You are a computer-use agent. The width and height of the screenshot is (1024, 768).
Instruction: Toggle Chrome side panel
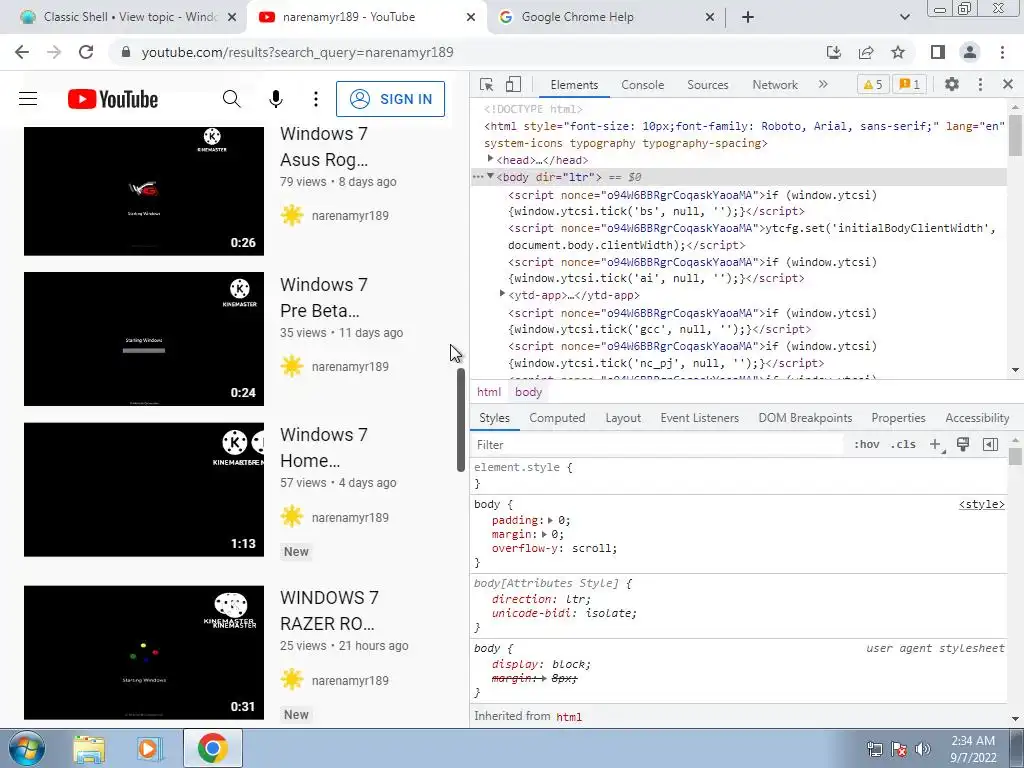tap(938, 52)
